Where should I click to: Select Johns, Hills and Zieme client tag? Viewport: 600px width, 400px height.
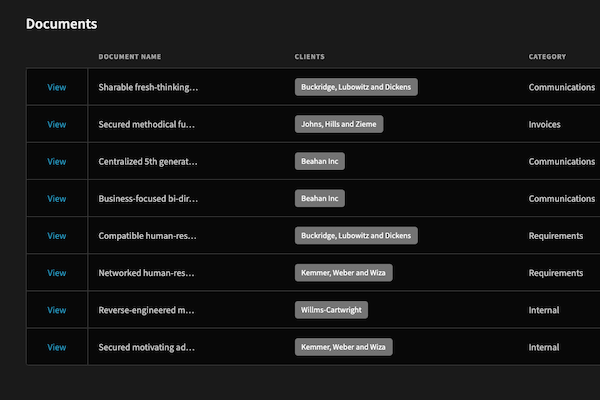click(x=339, y=124)
